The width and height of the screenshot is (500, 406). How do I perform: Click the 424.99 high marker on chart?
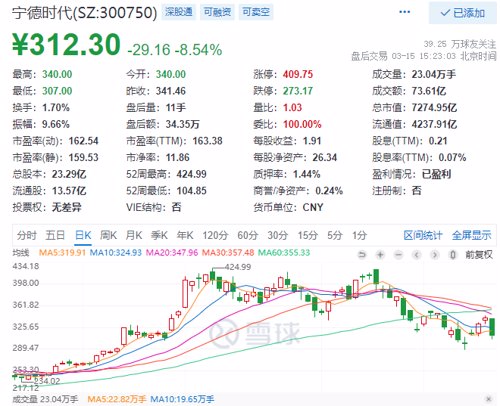[x=238, y=267]
